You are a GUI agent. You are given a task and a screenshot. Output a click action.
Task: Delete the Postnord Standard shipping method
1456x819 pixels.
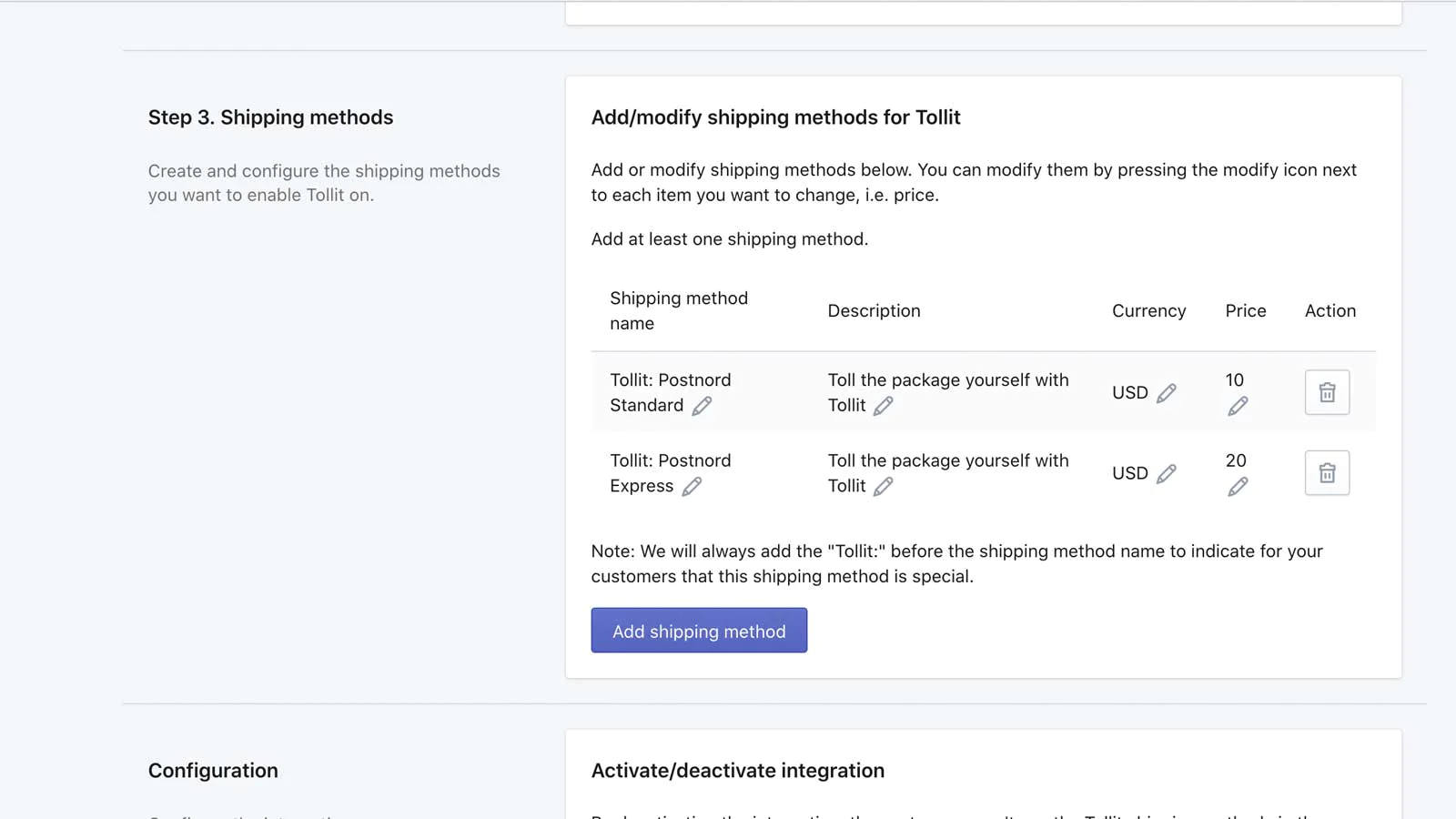pyautogui.click(x=1327, y=392)
